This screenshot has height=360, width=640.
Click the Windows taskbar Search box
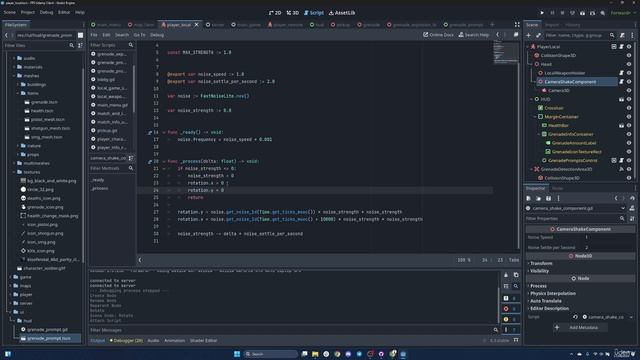(271, 354)
